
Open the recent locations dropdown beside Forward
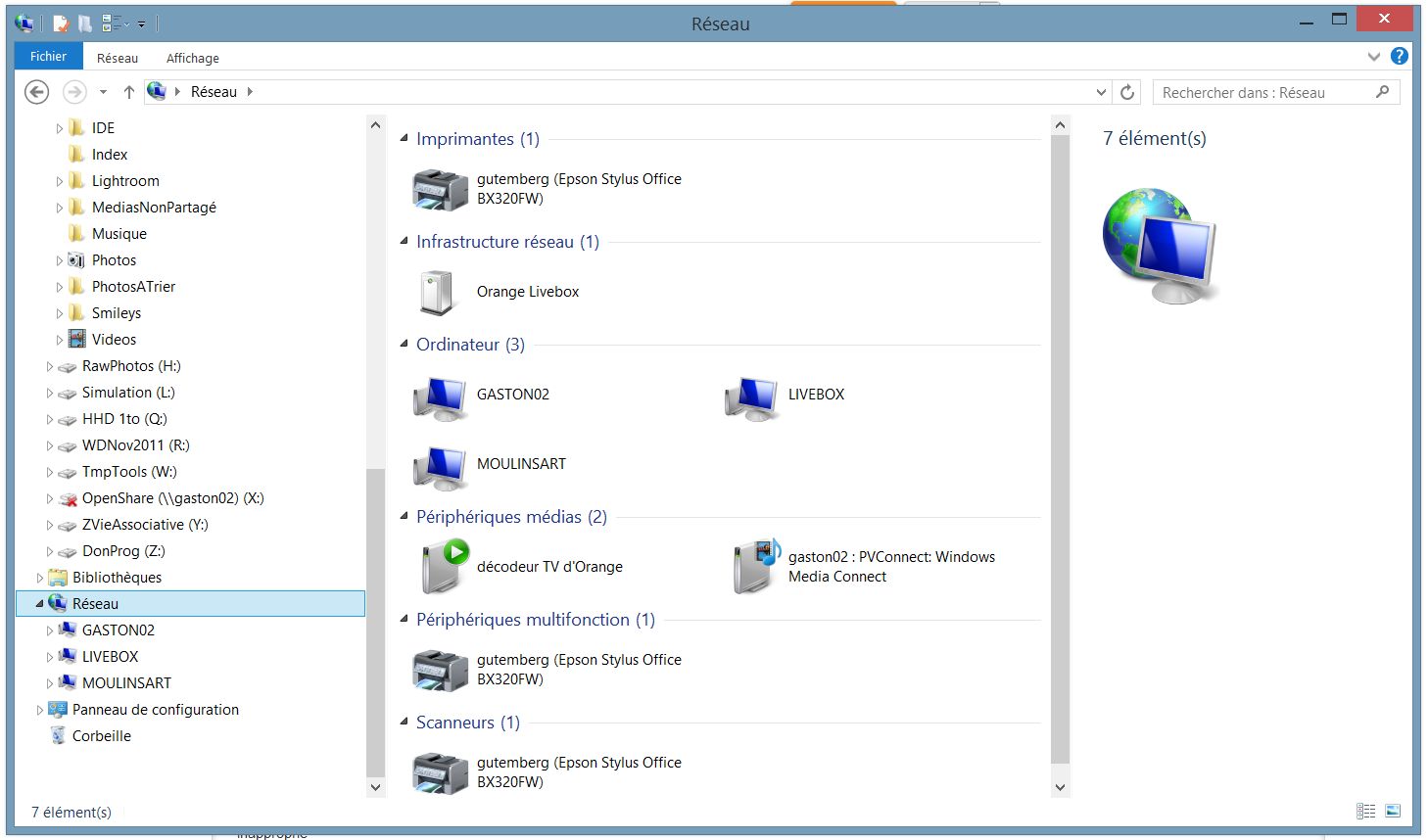[x=103, y=92]
